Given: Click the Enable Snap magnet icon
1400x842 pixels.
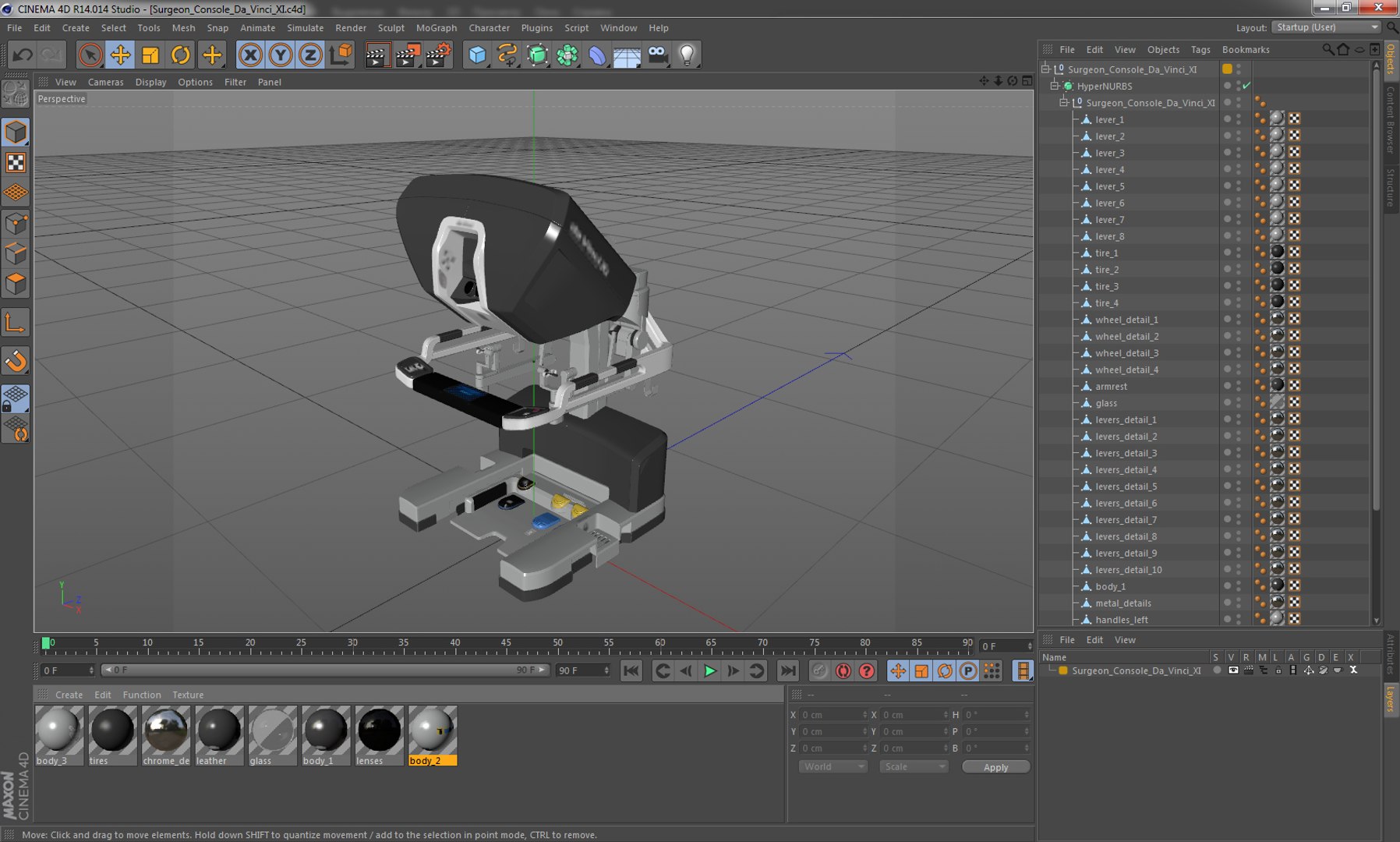Looking at the screenshot, I should (16, 360).
